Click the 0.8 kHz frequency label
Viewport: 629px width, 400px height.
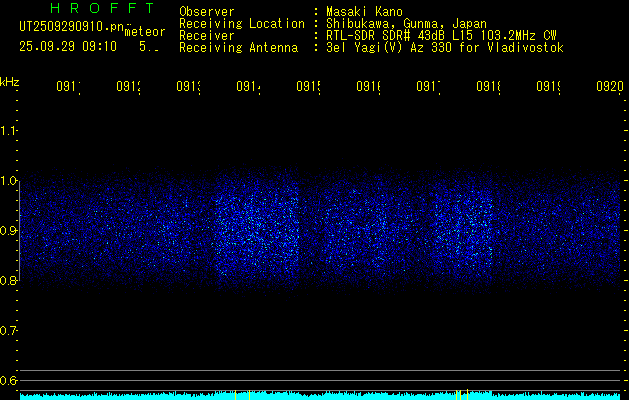(8, 280)
